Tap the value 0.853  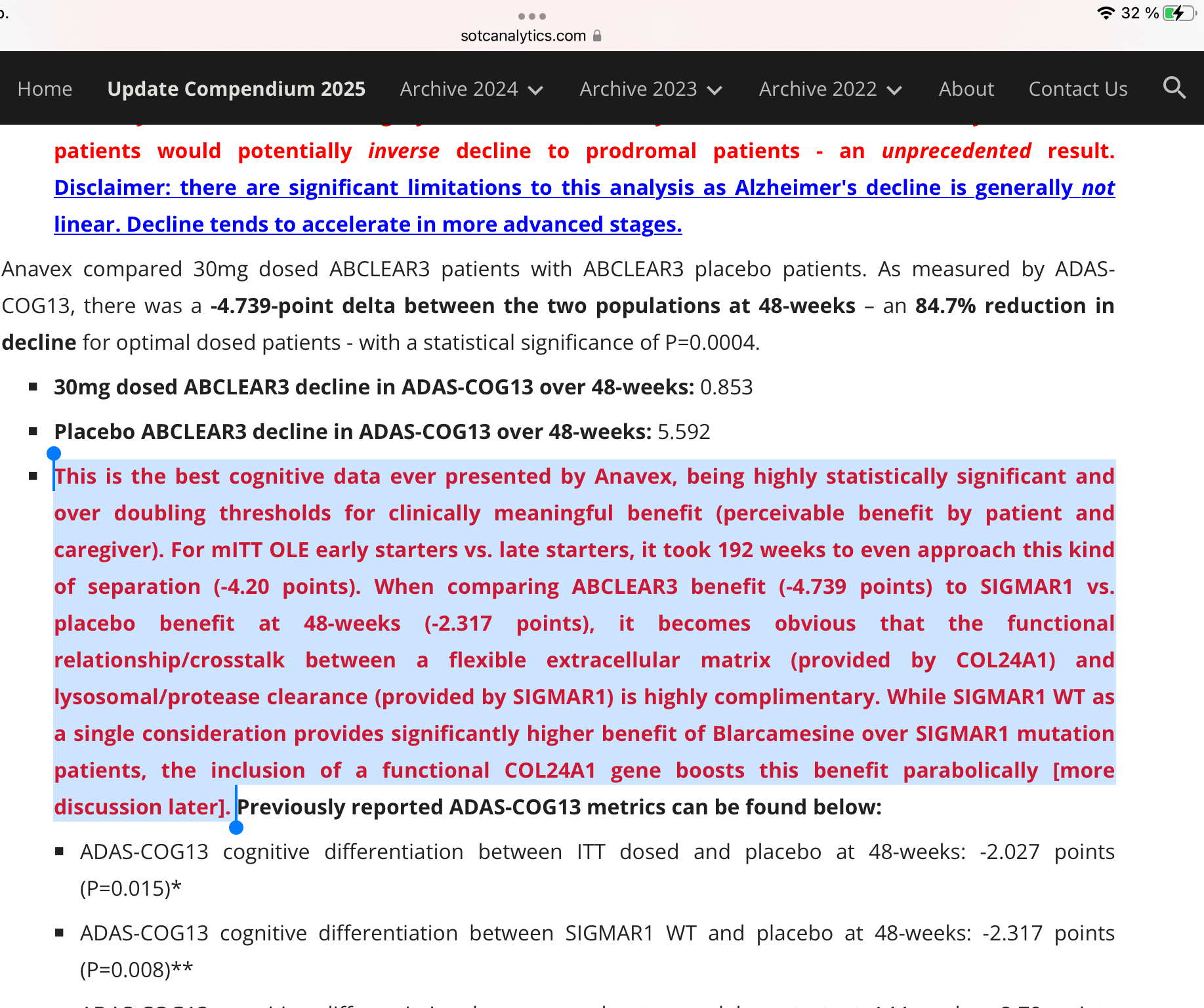726,387
